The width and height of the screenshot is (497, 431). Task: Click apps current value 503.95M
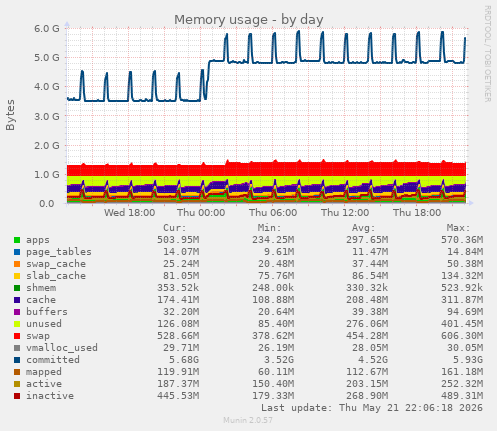(178, 240)
